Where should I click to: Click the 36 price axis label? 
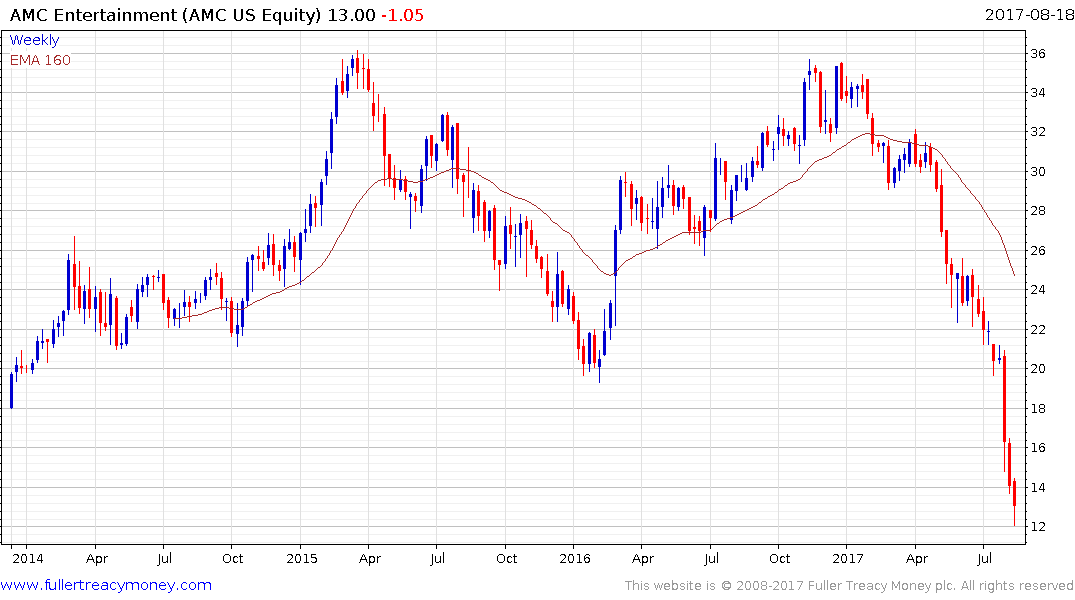pyautogui.click(x=1038, y=53)
